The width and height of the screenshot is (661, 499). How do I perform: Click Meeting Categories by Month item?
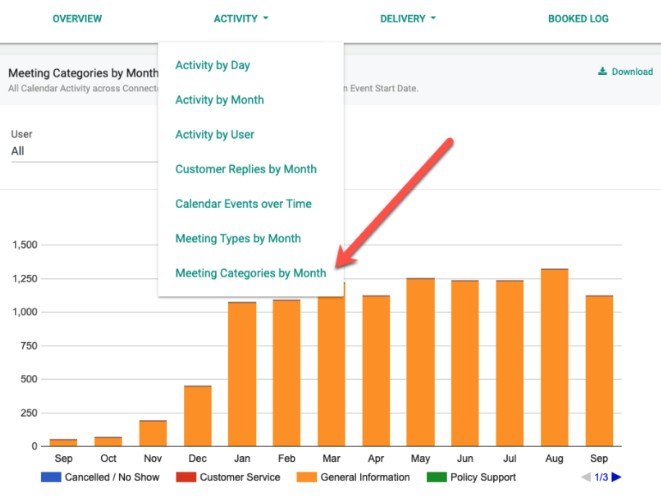pyautogui.click(x=250, y=273)
